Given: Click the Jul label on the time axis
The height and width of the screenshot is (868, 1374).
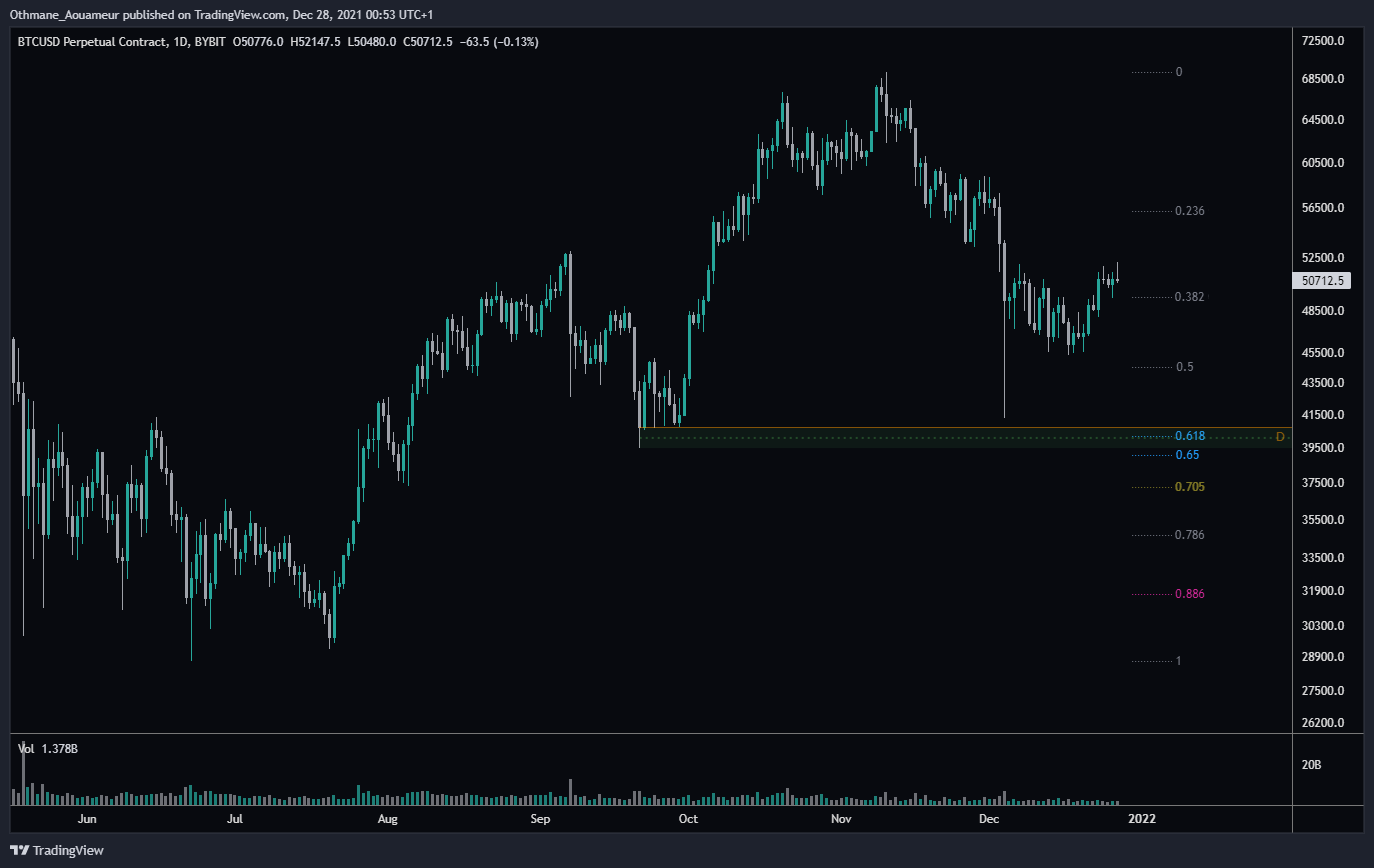Looking at the screenshot, I should point(235,819).
